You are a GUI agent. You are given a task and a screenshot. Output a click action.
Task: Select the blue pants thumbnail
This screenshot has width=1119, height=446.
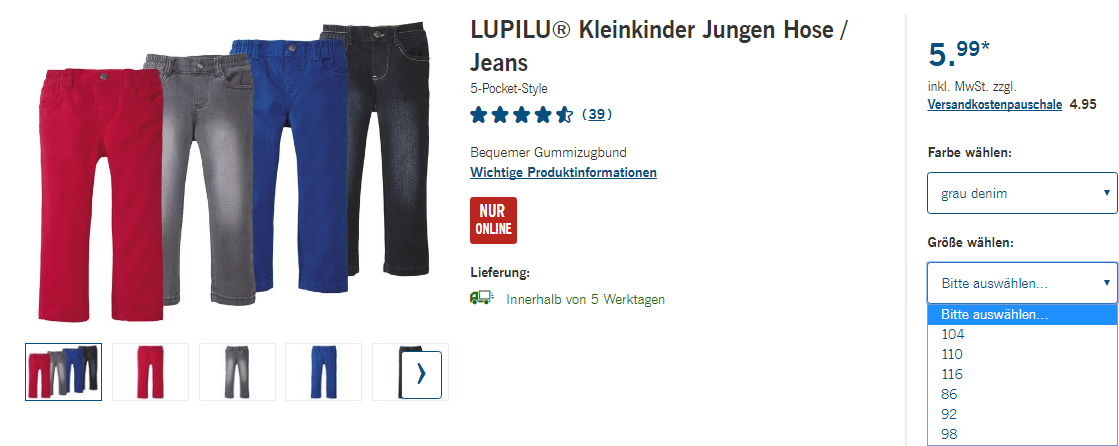coord(323,372)
